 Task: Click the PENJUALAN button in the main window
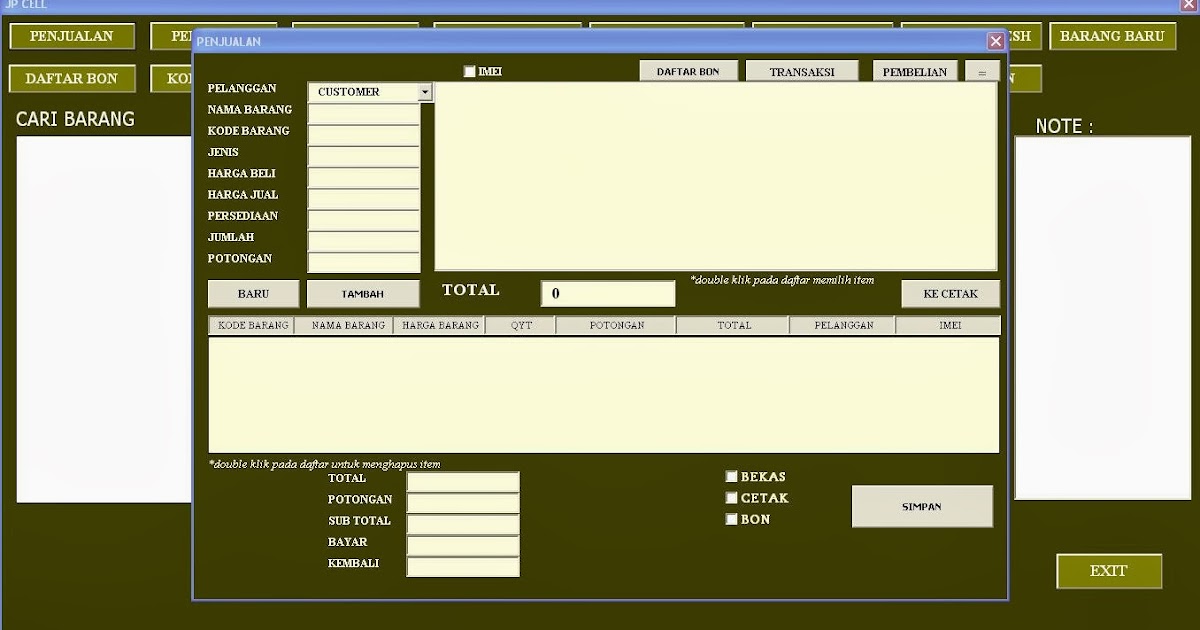point(71,35)
